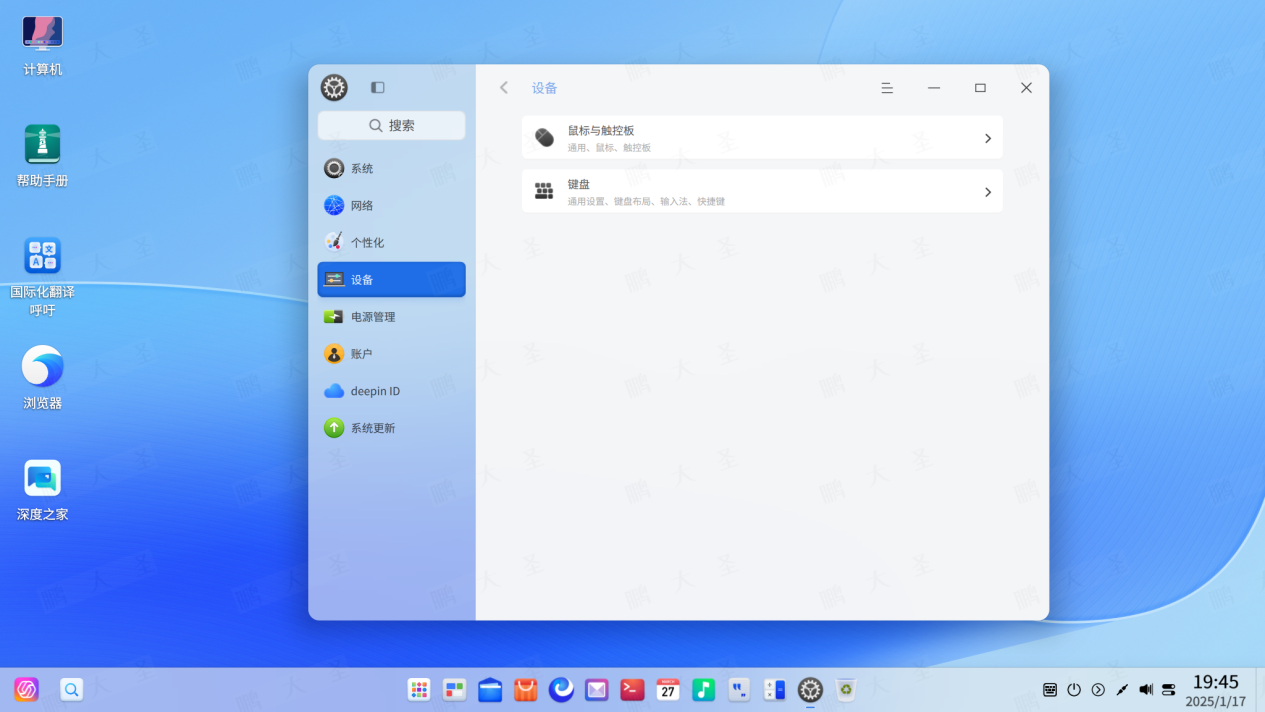Open the 系统 section in sidebar
Viewport: 1265px width, 712px height.
coord(391,168)
